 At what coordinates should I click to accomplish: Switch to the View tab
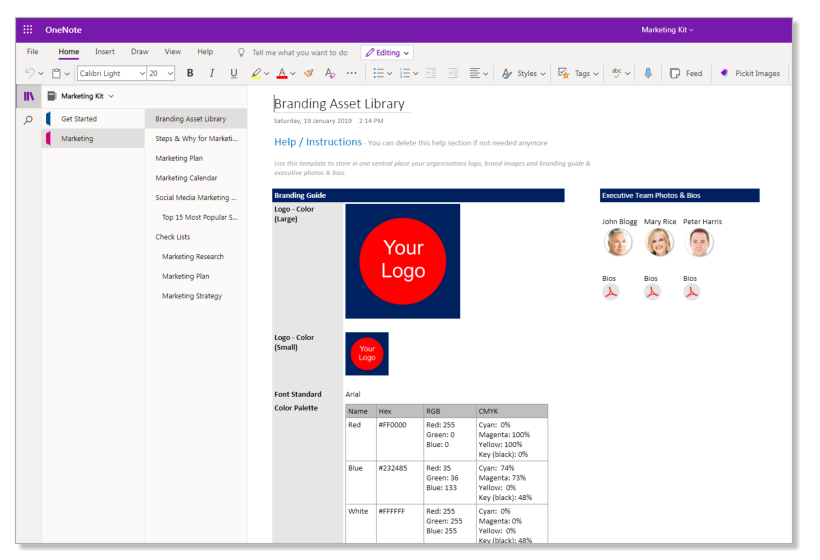[173, 52]
